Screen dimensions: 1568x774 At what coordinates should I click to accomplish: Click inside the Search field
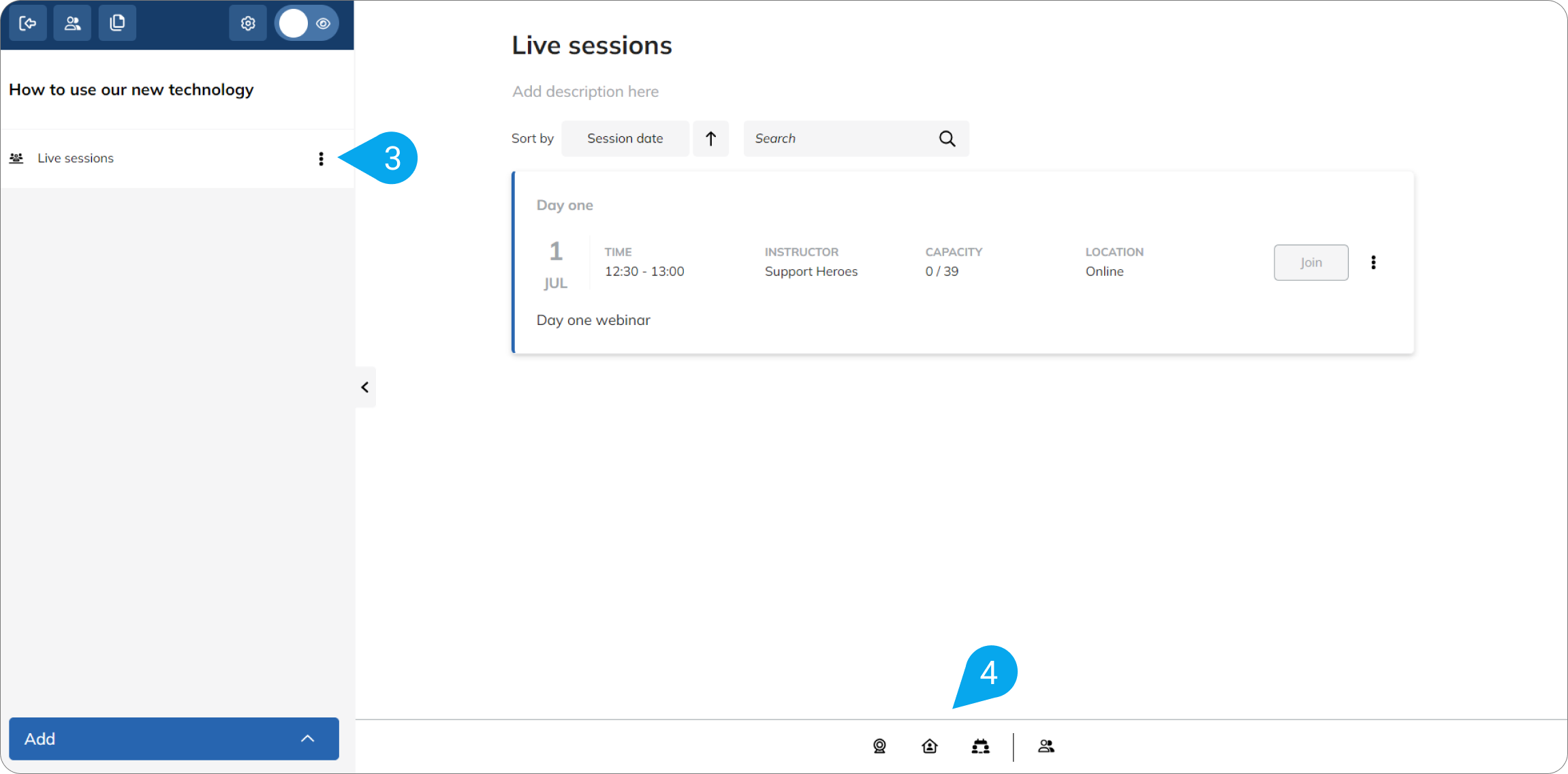click(838, 138)
